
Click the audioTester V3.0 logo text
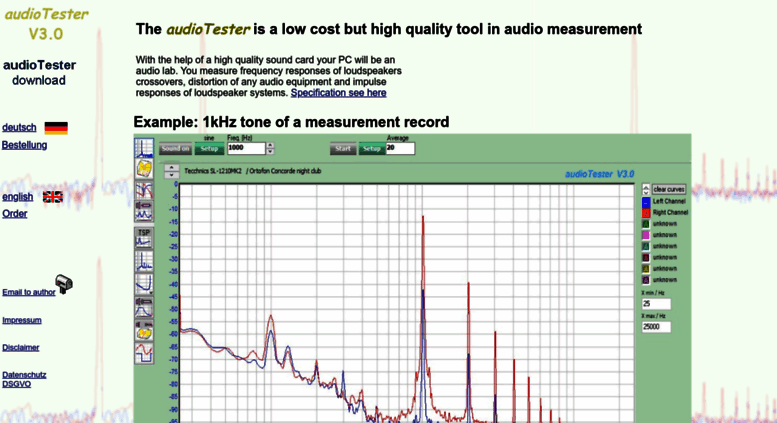point(46,24)
